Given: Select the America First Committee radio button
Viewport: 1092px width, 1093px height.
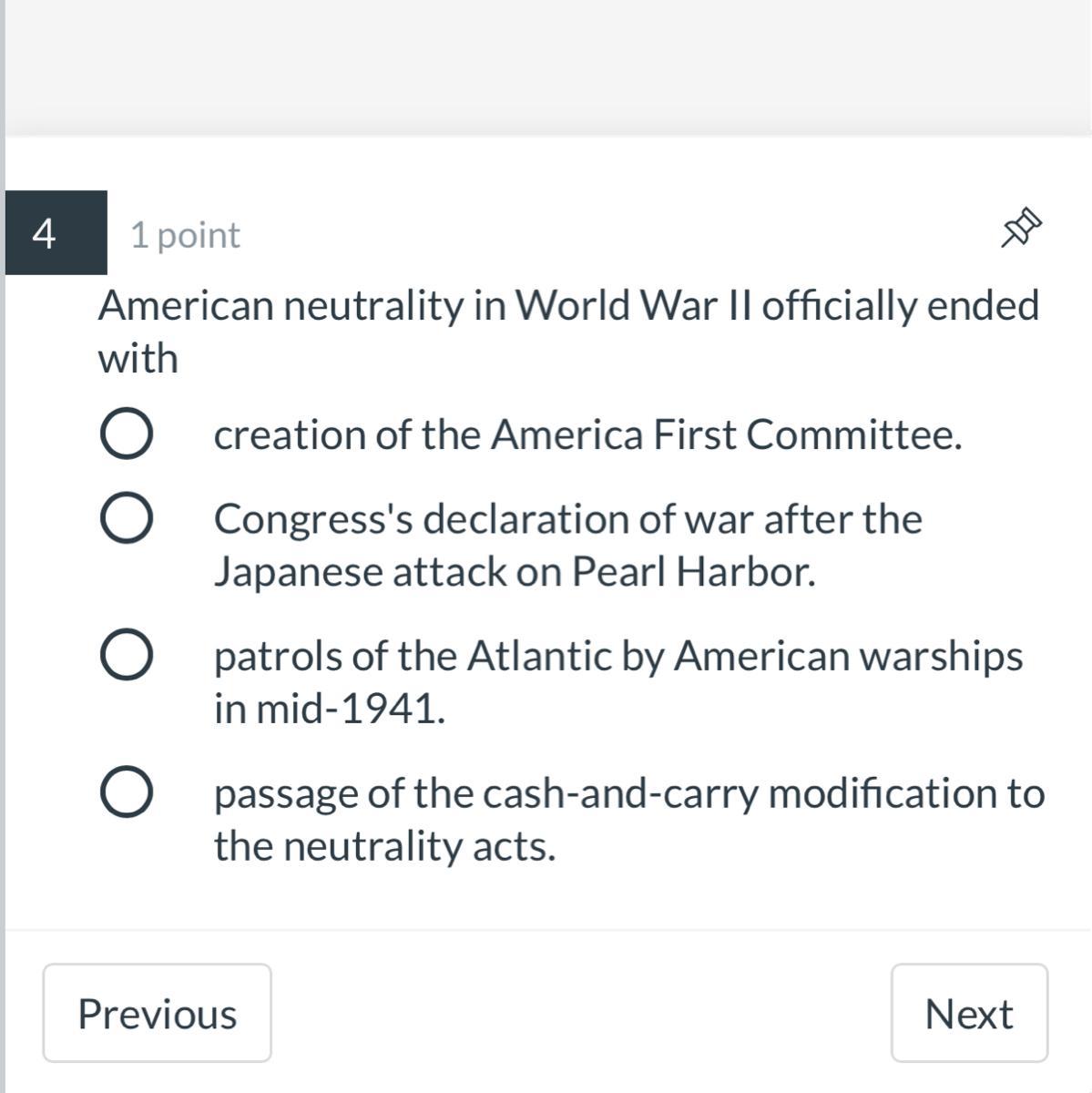Looking at the screenshot, I should (x=126, y=434).
